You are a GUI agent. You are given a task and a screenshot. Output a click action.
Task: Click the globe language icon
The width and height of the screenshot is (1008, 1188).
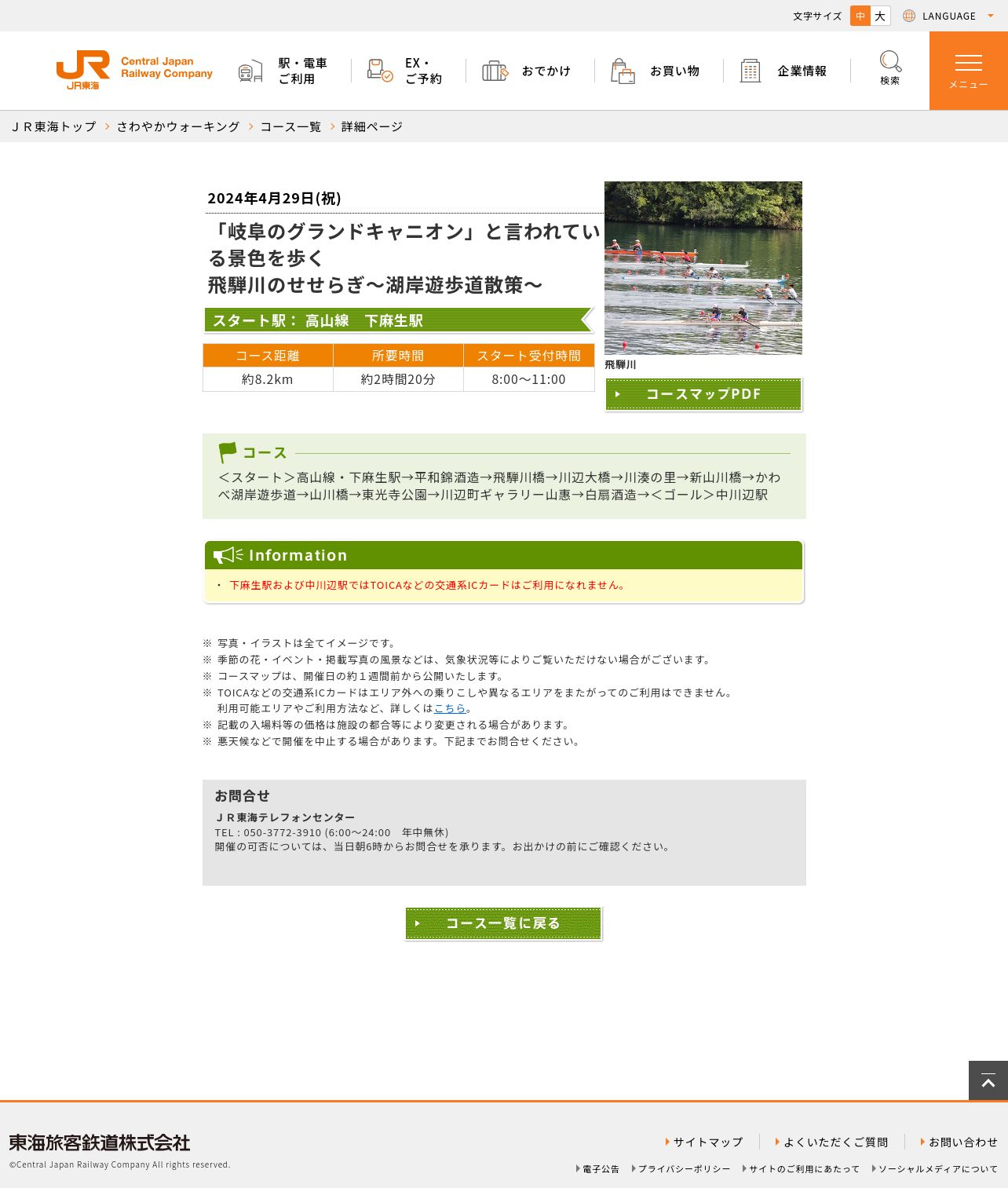coord(909,16)
